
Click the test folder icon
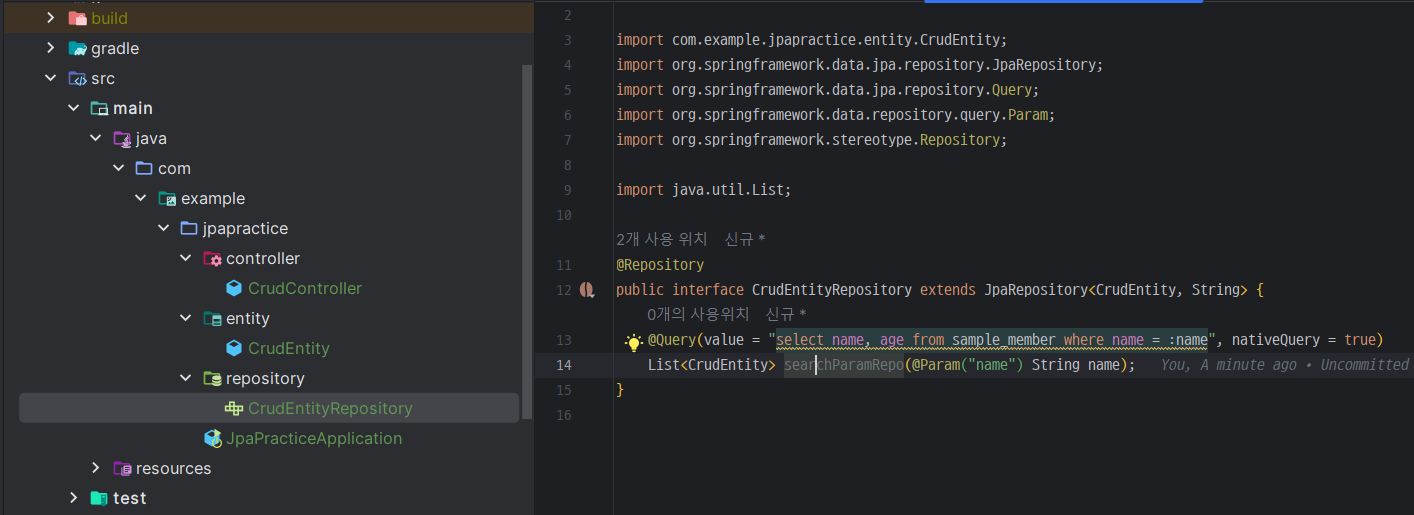coord(99,498)
